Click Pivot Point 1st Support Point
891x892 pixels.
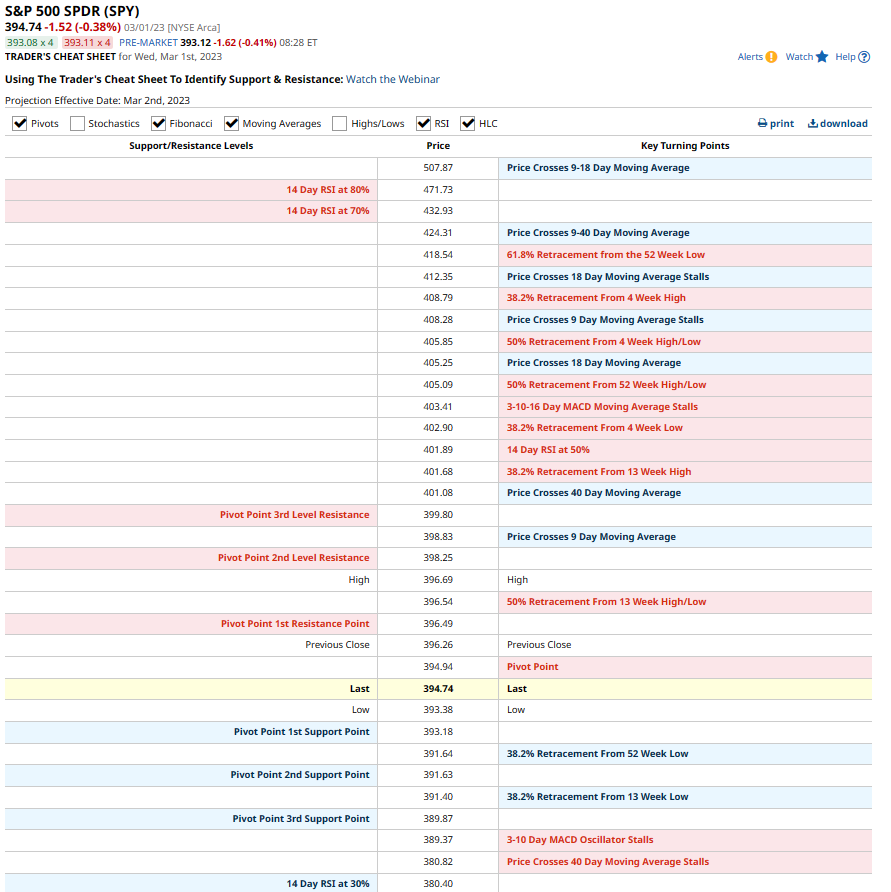(302, 732)
